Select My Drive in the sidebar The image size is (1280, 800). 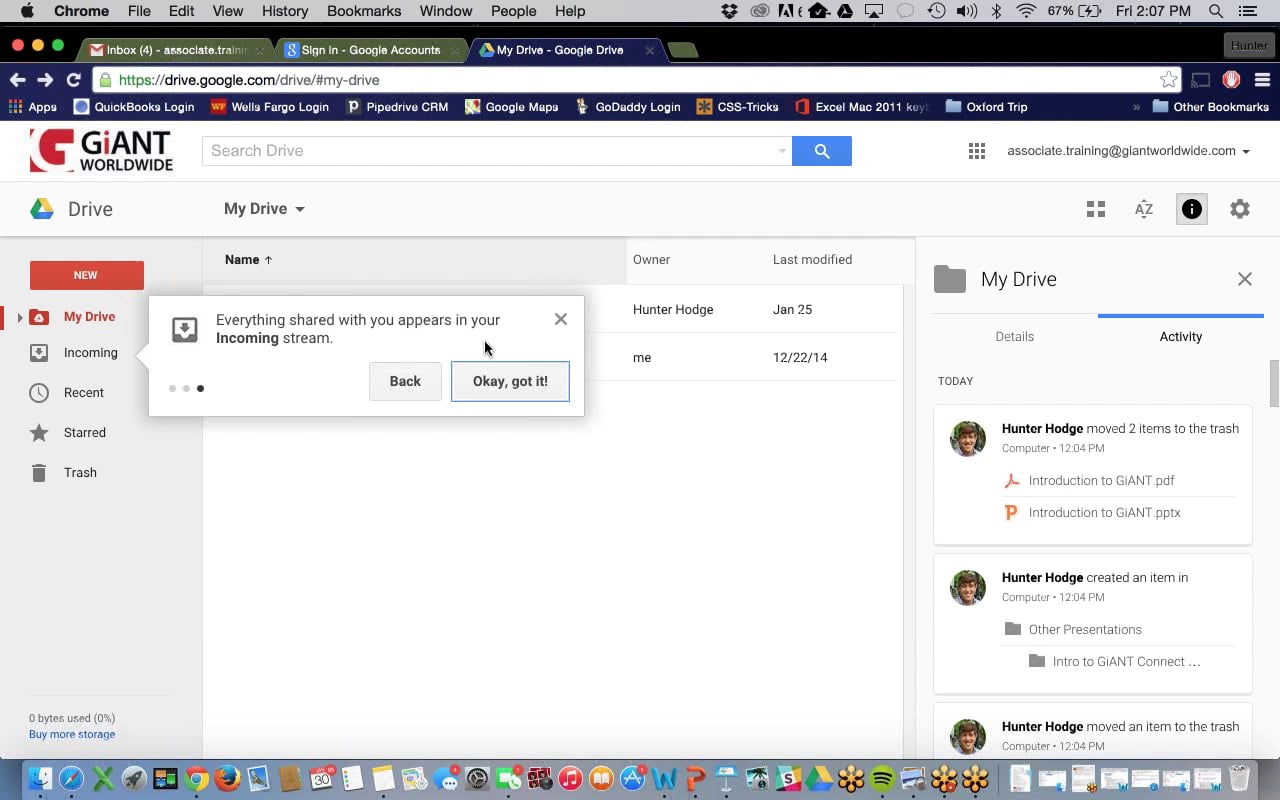(89, 317)
